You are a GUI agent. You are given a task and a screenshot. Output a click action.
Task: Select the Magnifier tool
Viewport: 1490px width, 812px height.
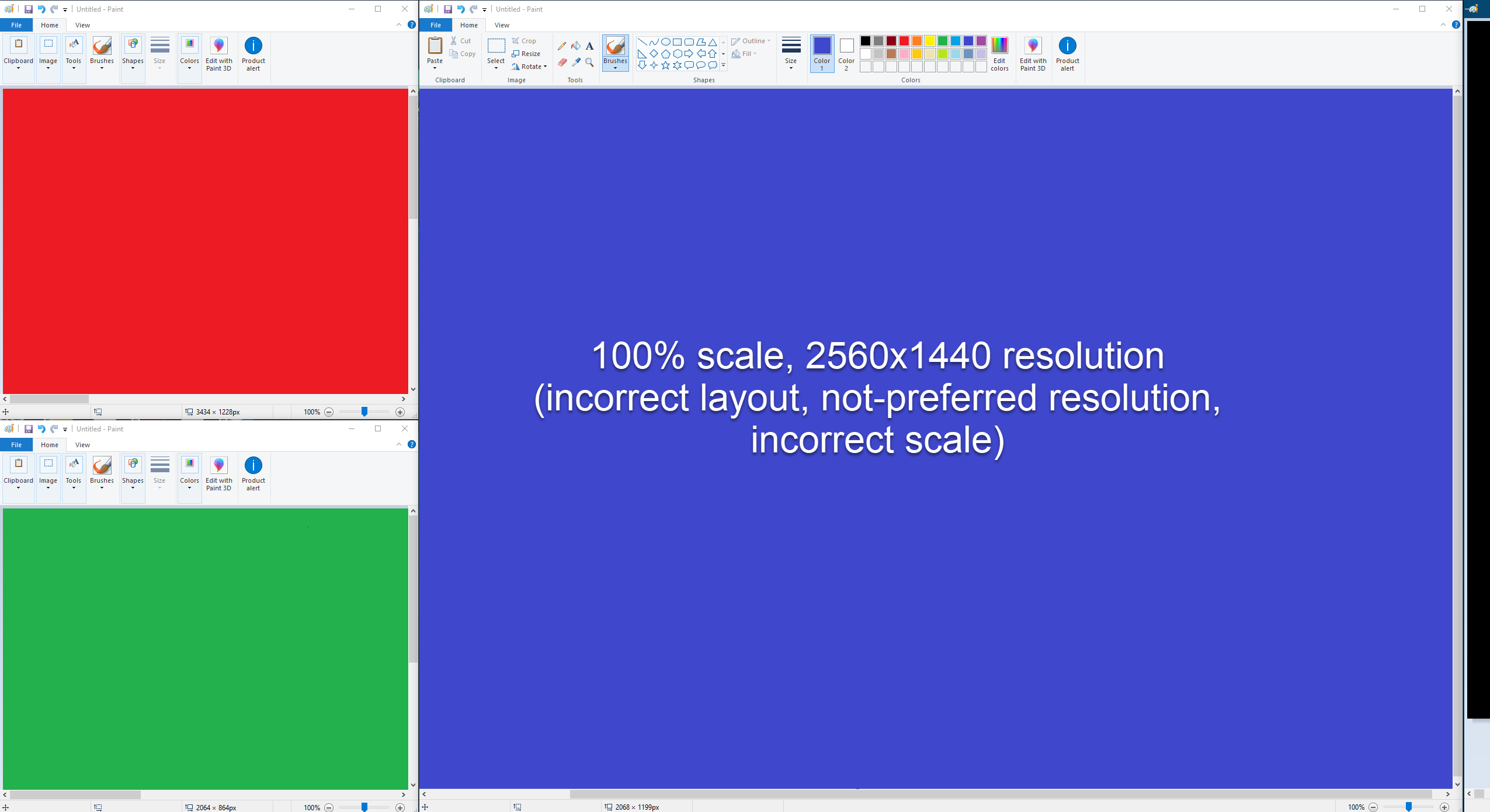588,62
